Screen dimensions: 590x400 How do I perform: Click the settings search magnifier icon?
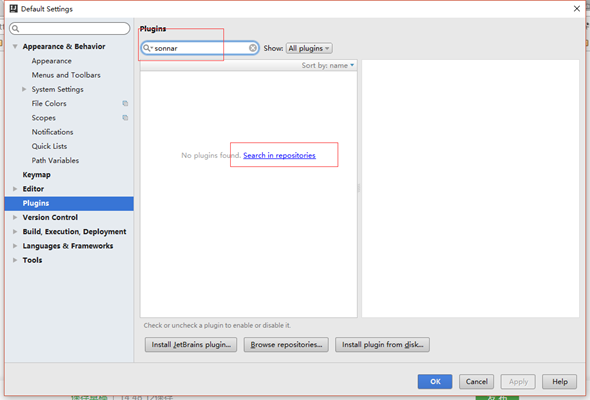pyautogui.click(x=15, y=29)
